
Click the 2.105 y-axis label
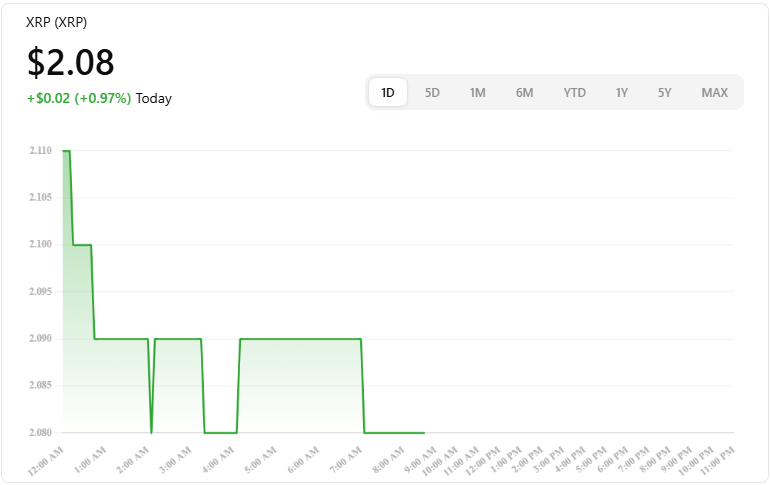(40, 197)
